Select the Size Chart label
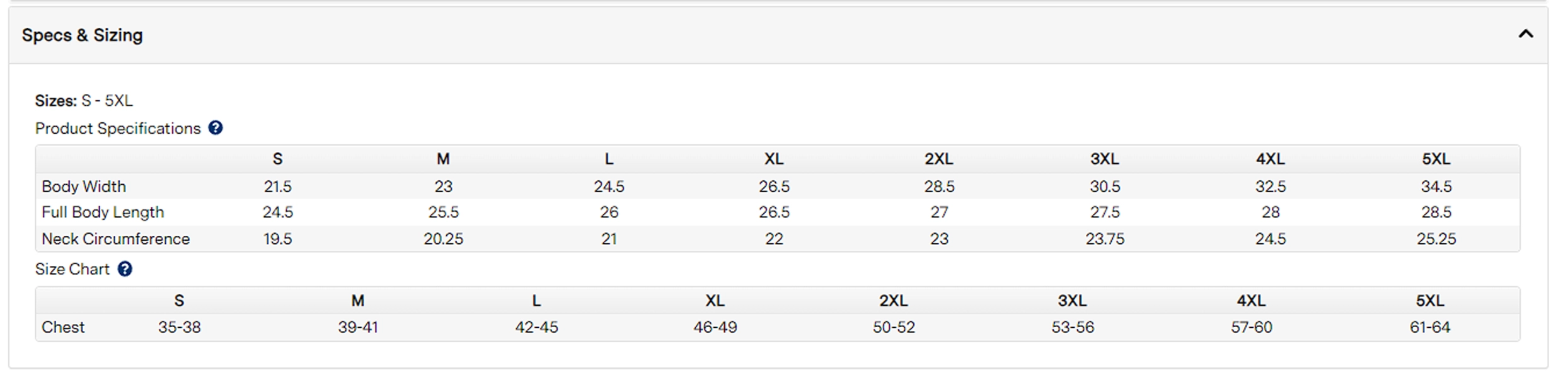The height and width of the screenshot is (377, 1568). [x=72, y=269]
